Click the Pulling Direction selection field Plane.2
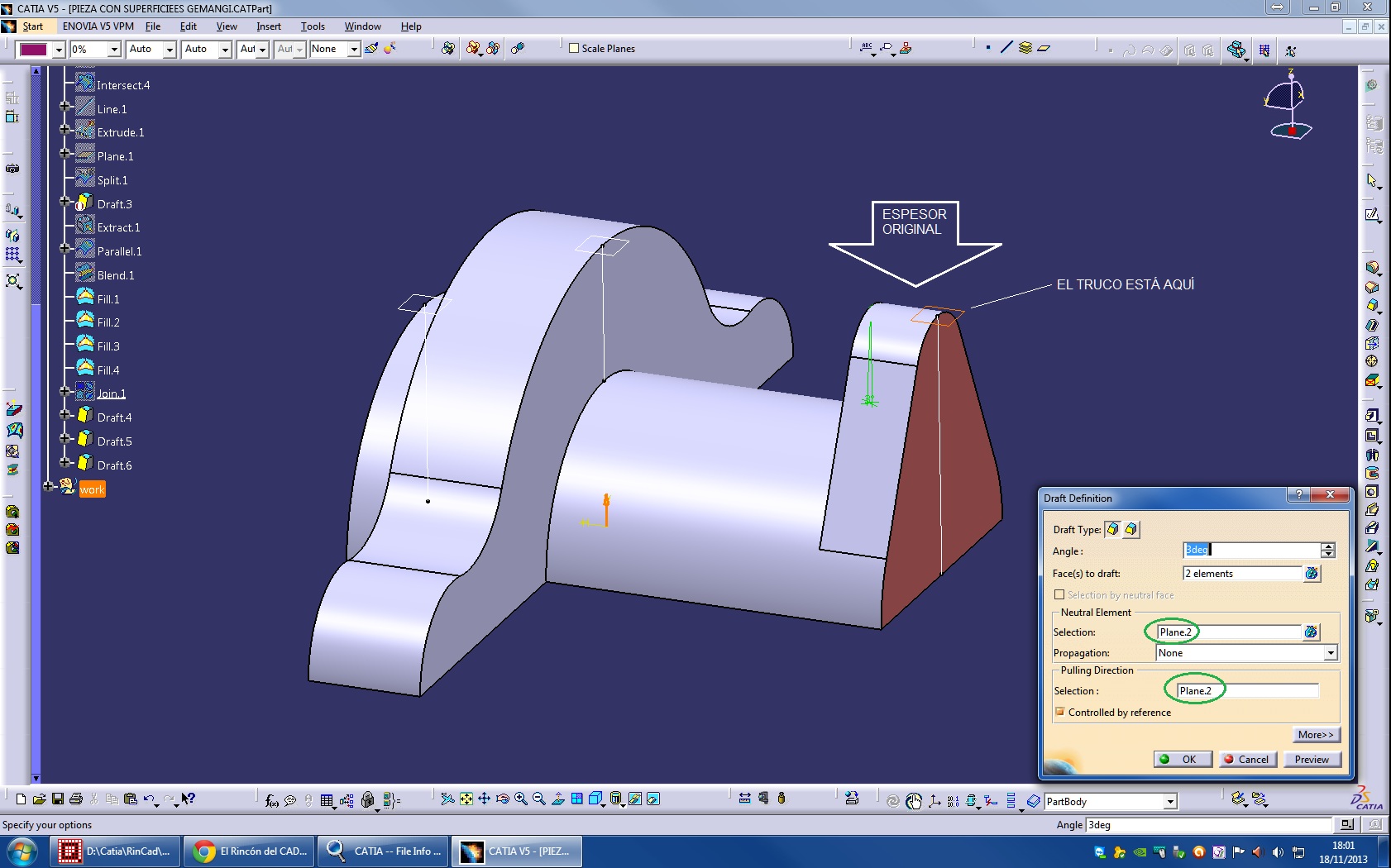The image size is (1391, 868). click(x=1247, y=690)
